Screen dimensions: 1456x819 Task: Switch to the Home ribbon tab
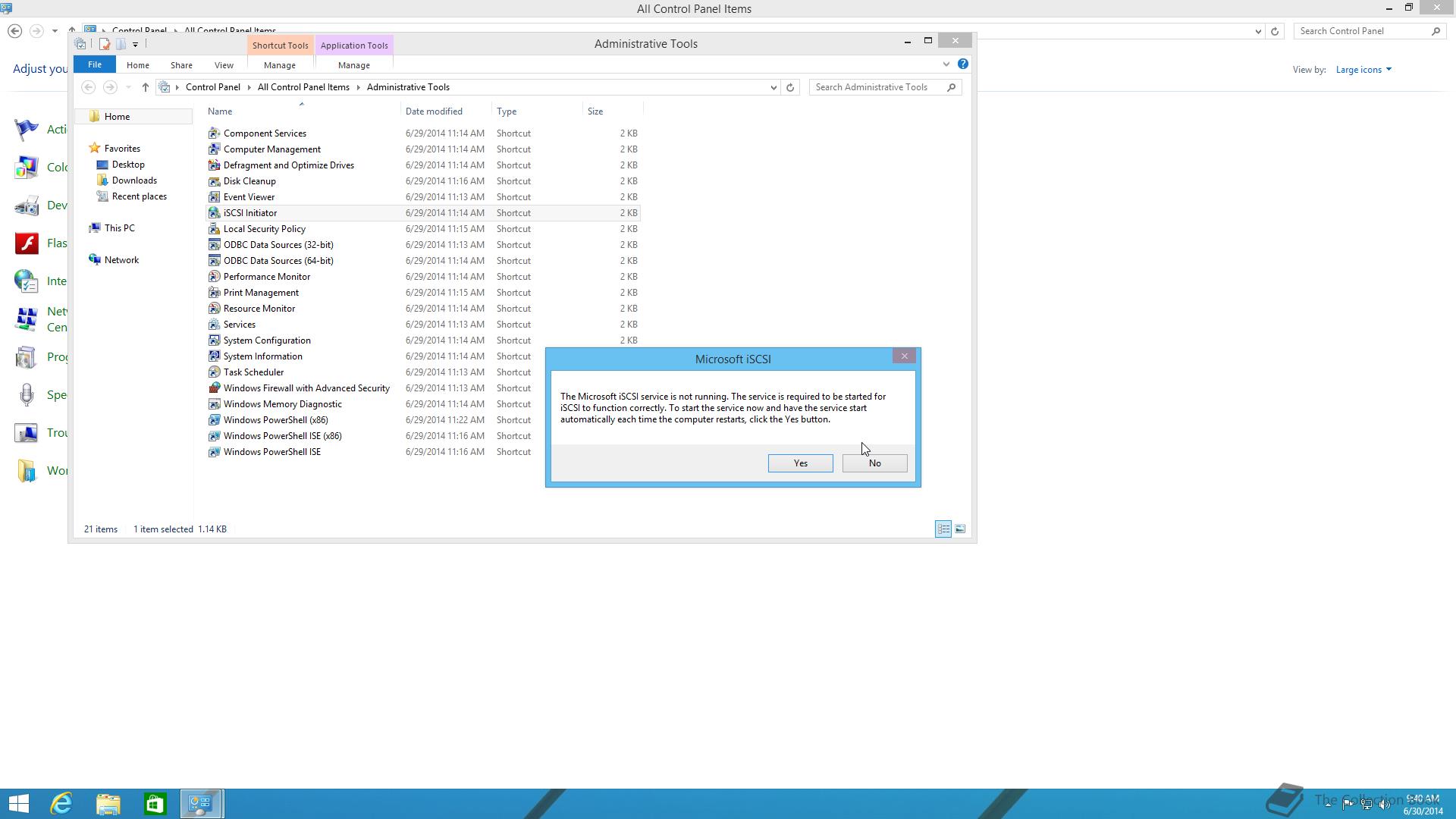(x=137, y=65)
